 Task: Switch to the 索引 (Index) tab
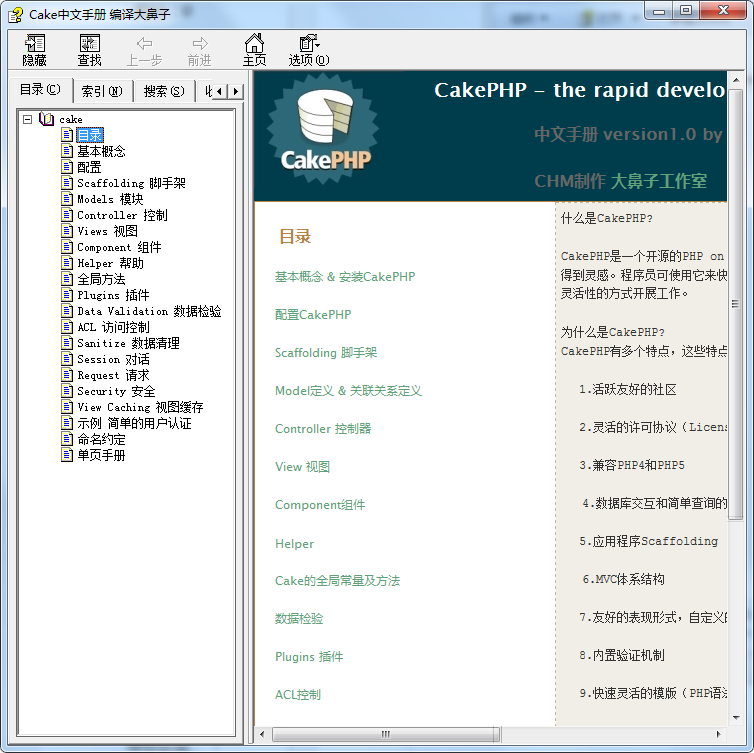[x=101, y=91]
